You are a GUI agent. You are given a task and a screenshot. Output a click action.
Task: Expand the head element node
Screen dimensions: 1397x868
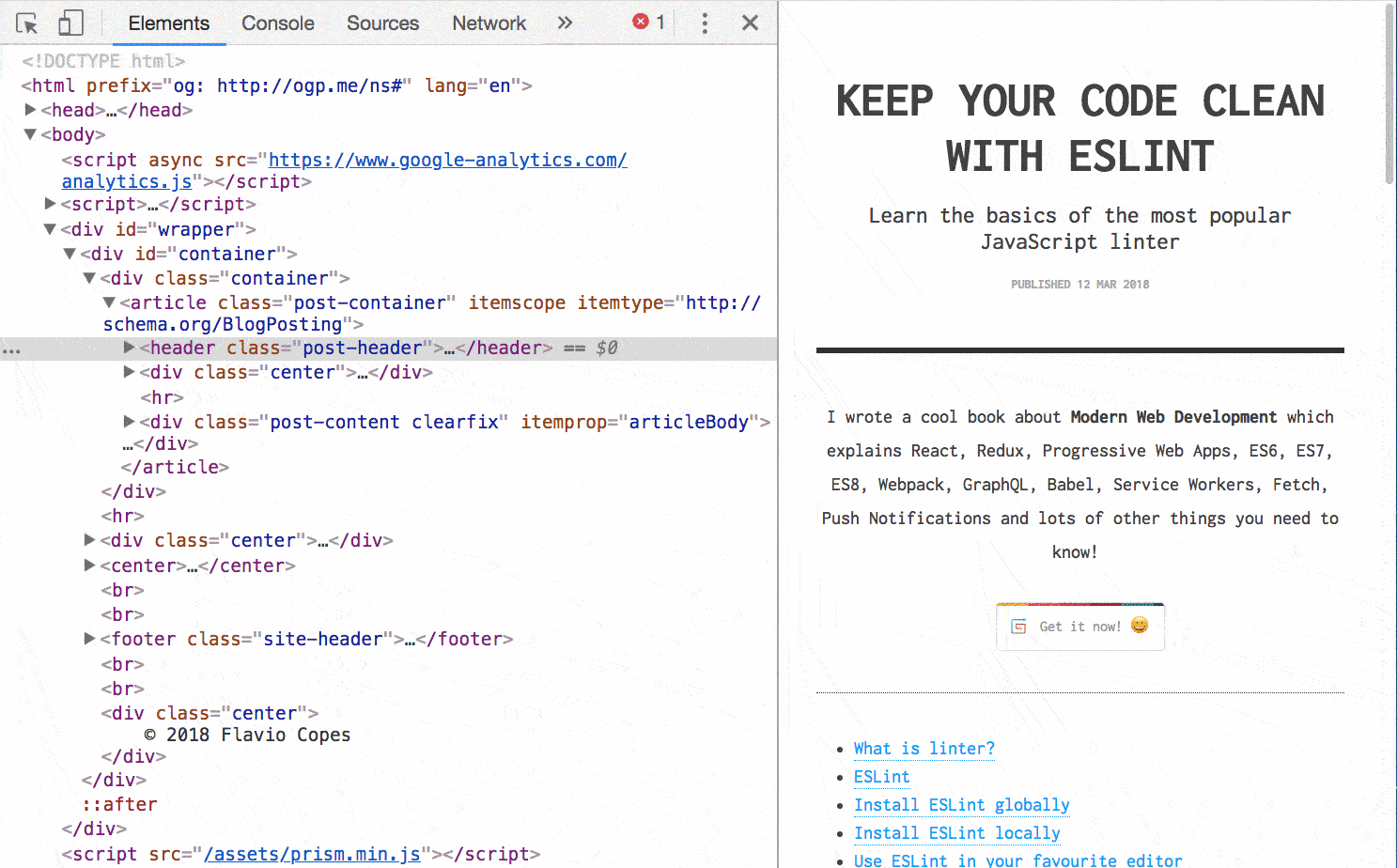pos(30,110)
